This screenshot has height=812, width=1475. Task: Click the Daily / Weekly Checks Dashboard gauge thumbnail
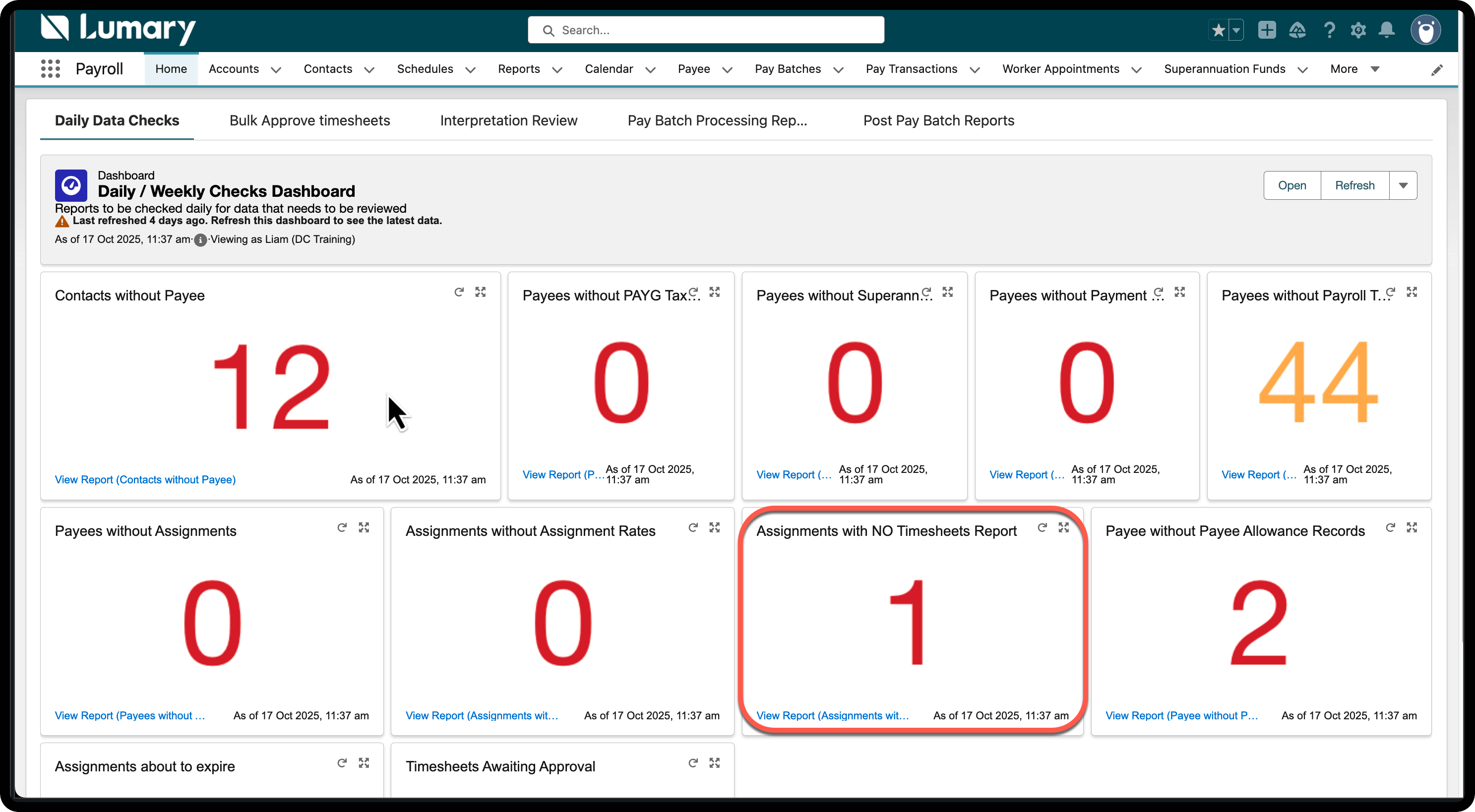70,185
